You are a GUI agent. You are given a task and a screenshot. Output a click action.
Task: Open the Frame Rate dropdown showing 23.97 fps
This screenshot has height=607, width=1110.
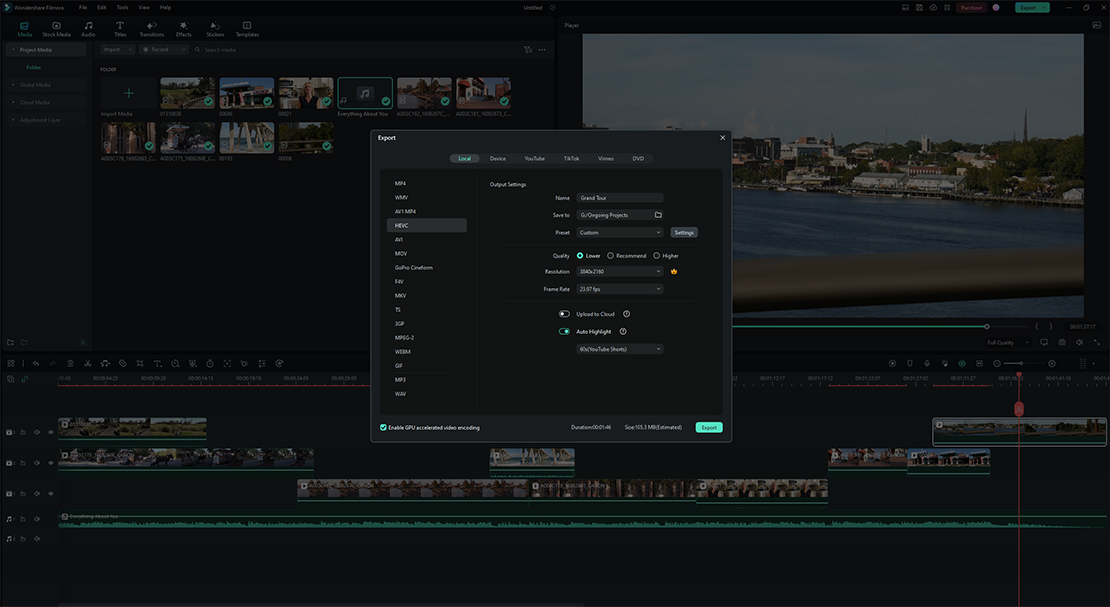[x=619, y=289]
